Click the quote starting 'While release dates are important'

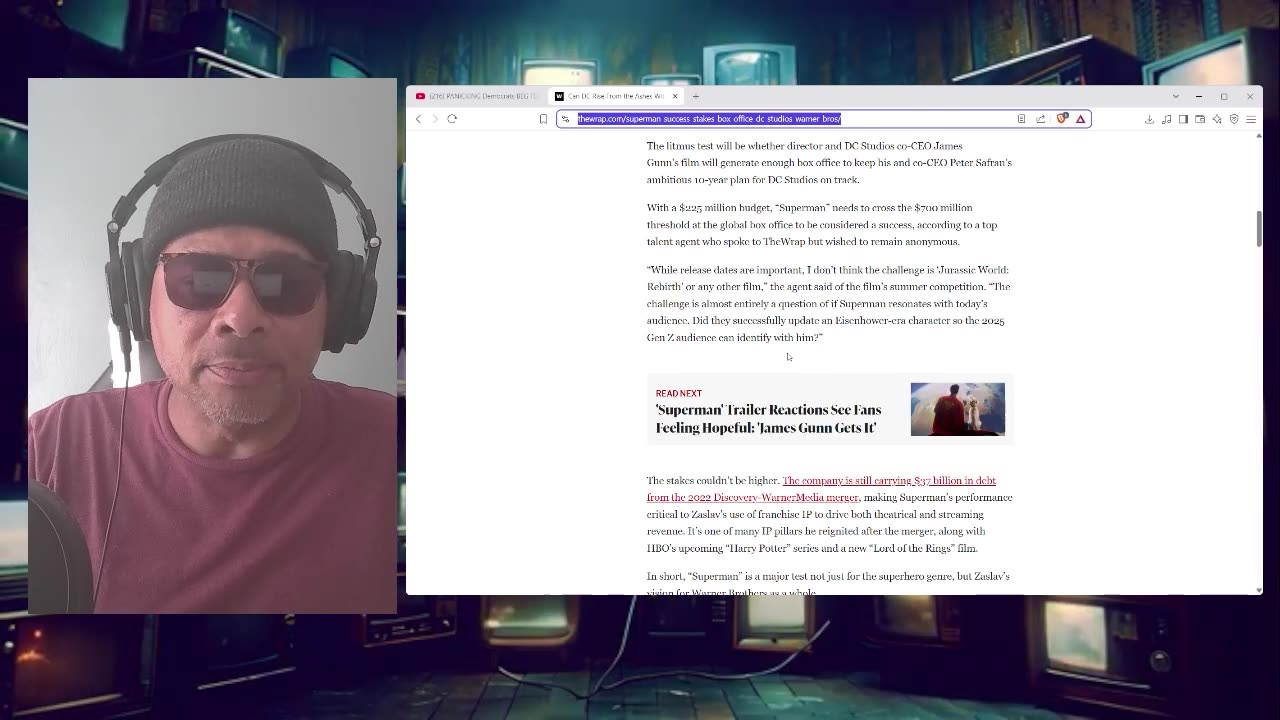pos(828,304)
